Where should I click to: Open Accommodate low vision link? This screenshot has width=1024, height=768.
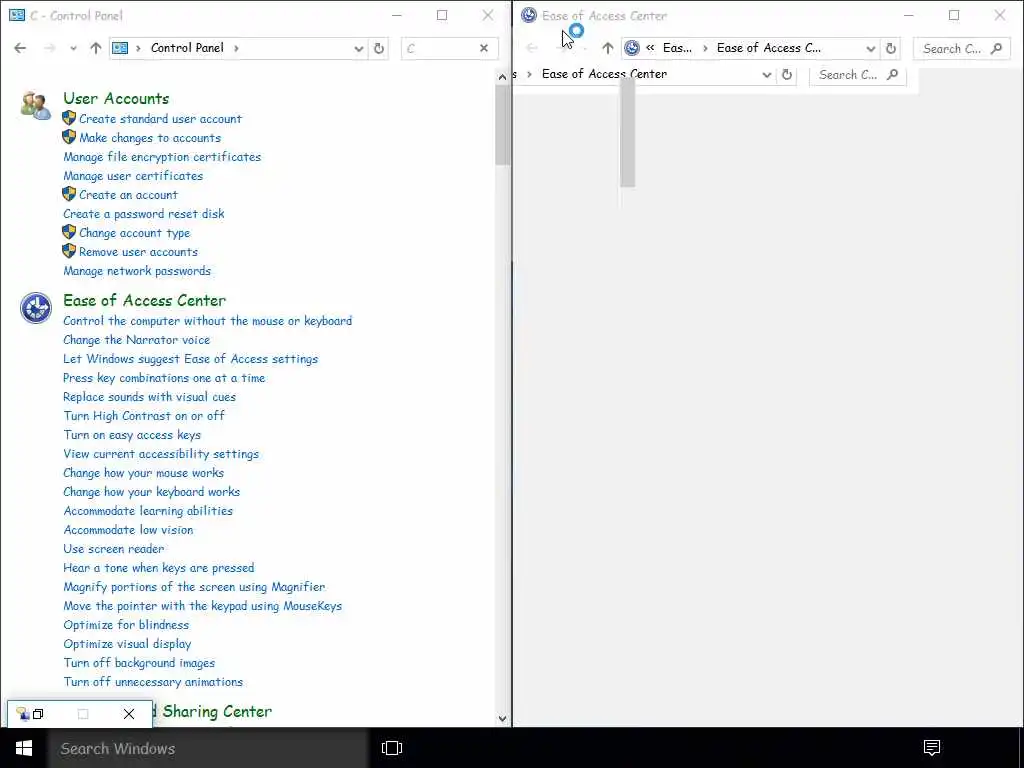[128, 529]
